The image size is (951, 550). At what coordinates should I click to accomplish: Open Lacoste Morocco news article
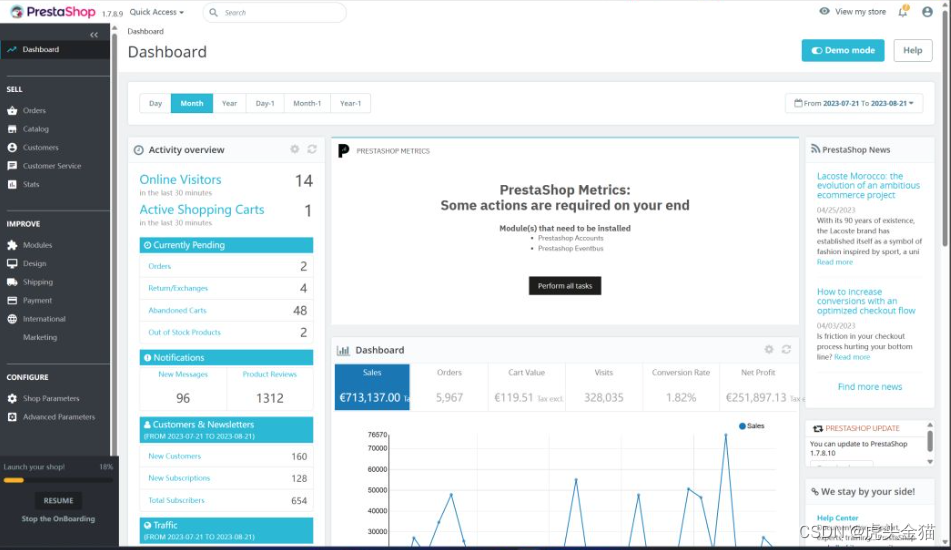click(868, 186)
